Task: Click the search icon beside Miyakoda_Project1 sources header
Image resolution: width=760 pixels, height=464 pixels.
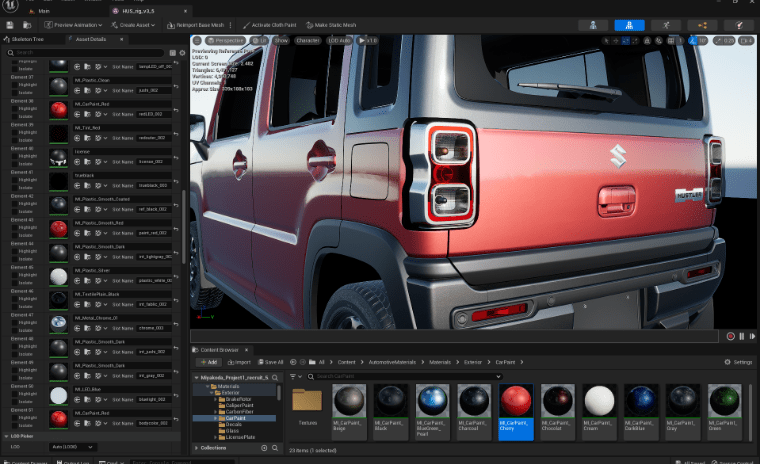Action: (275, 377)
